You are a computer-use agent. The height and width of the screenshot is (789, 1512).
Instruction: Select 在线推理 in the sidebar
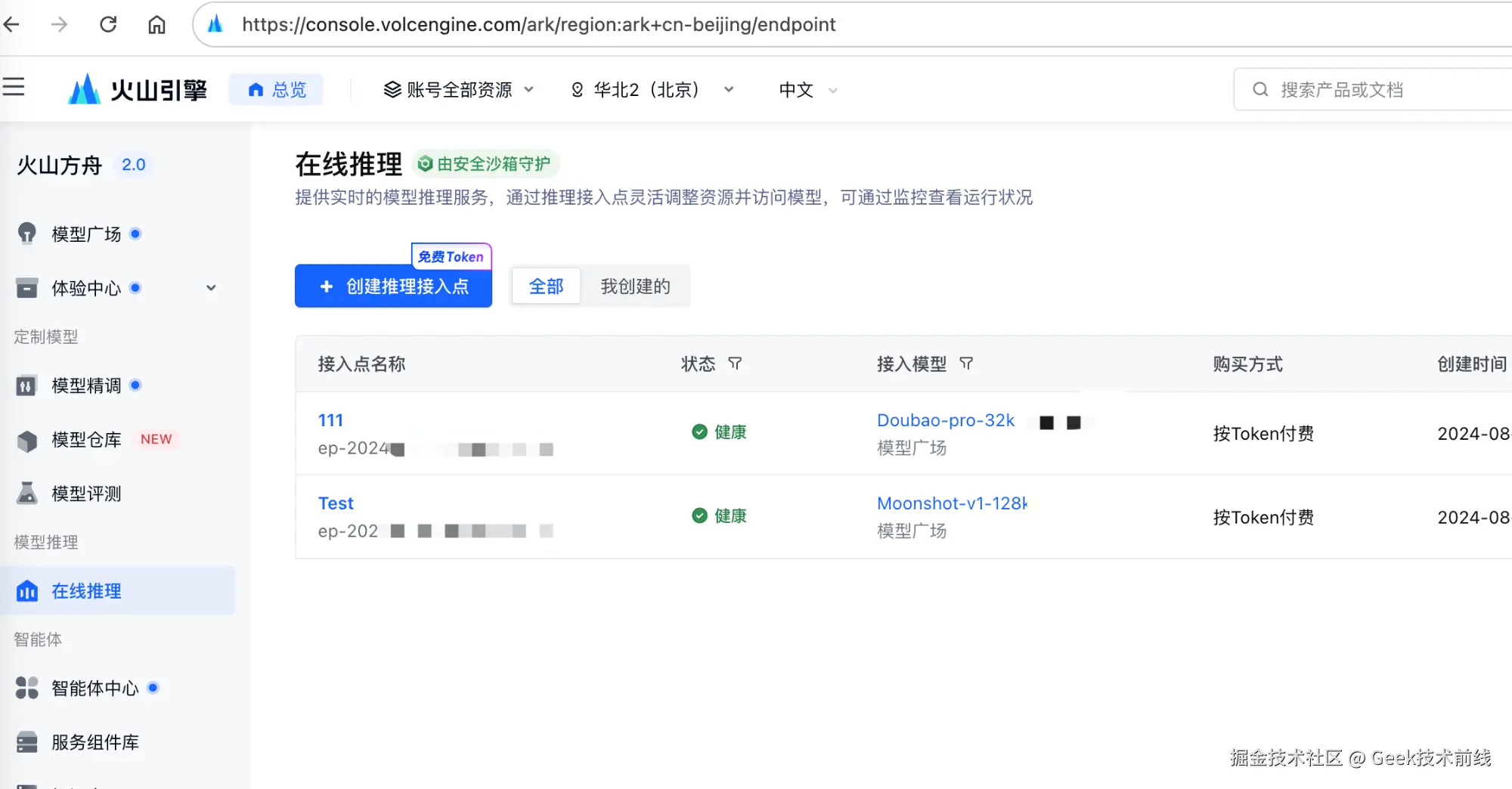click(118, 590)
